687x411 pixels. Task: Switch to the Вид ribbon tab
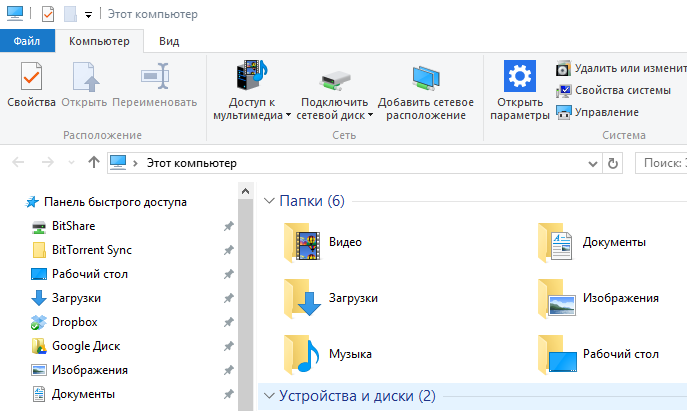coord(169,41)
